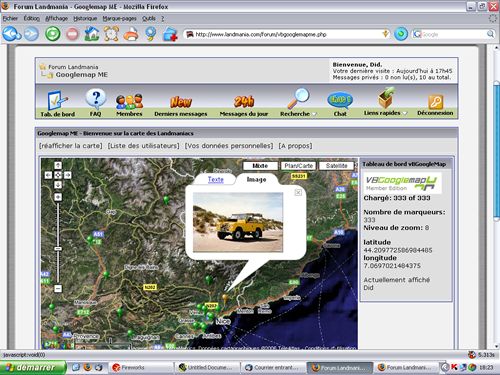
Task: Pan the map up with the arrow
Action: pyautogui.click(x=58, y=165)
